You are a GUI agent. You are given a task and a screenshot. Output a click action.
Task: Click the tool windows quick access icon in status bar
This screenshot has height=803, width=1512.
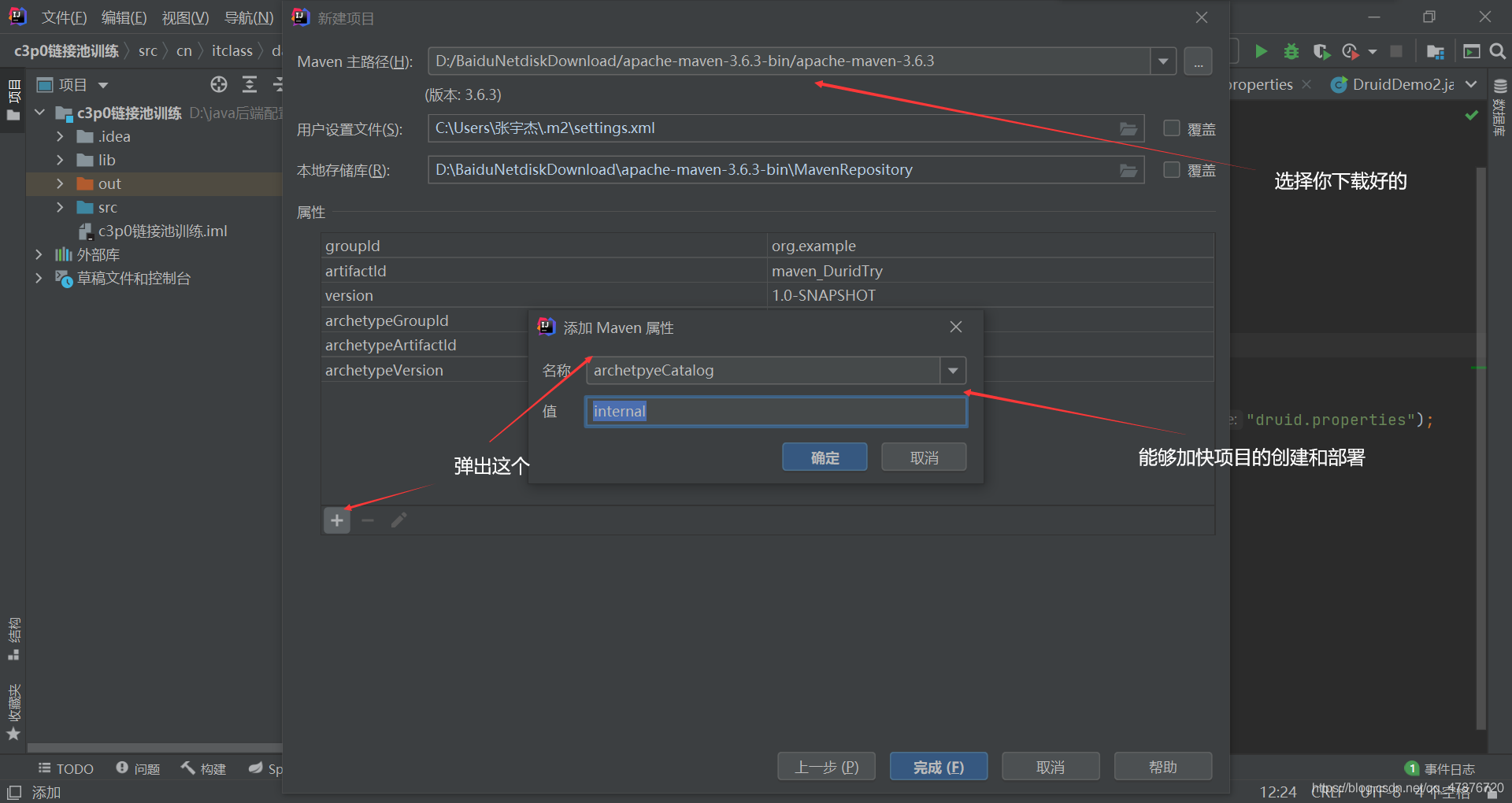point(13,792)
